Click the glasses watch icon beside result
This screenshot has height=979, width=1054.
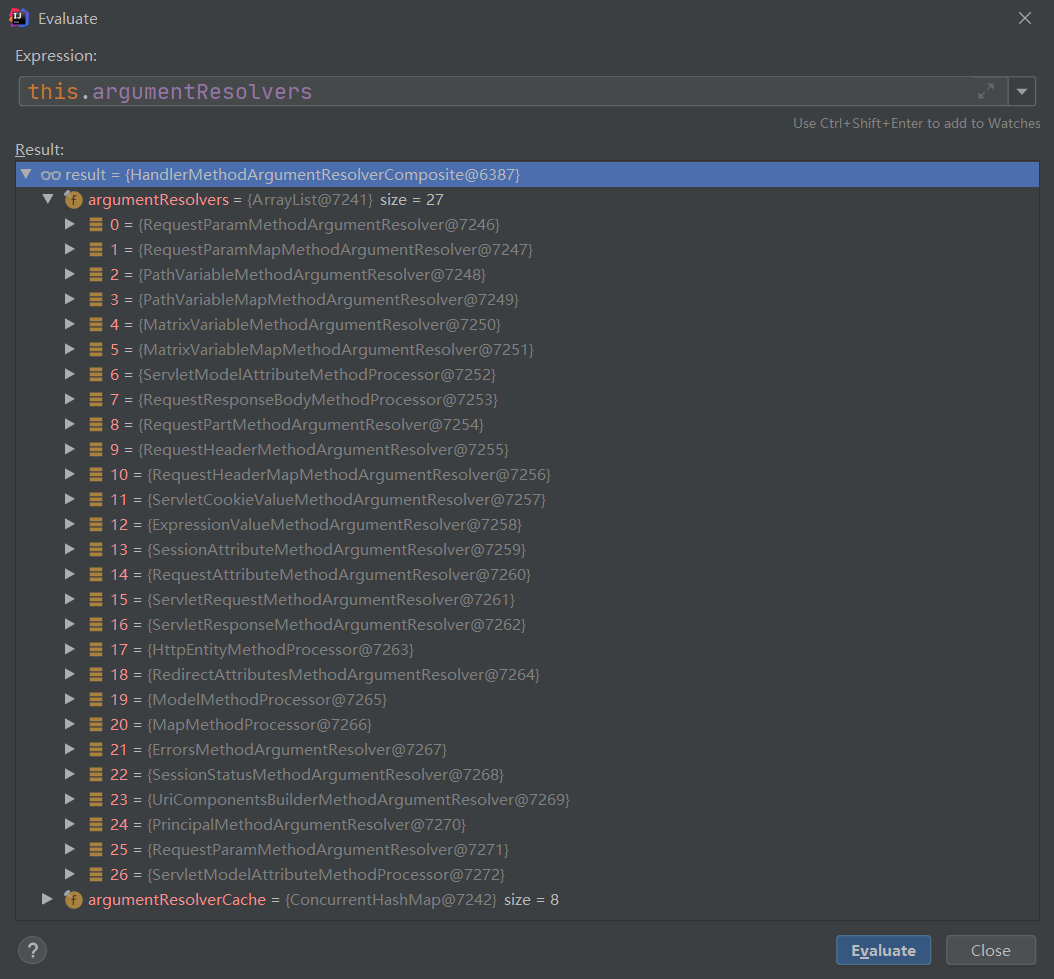(x=50, y=175)
